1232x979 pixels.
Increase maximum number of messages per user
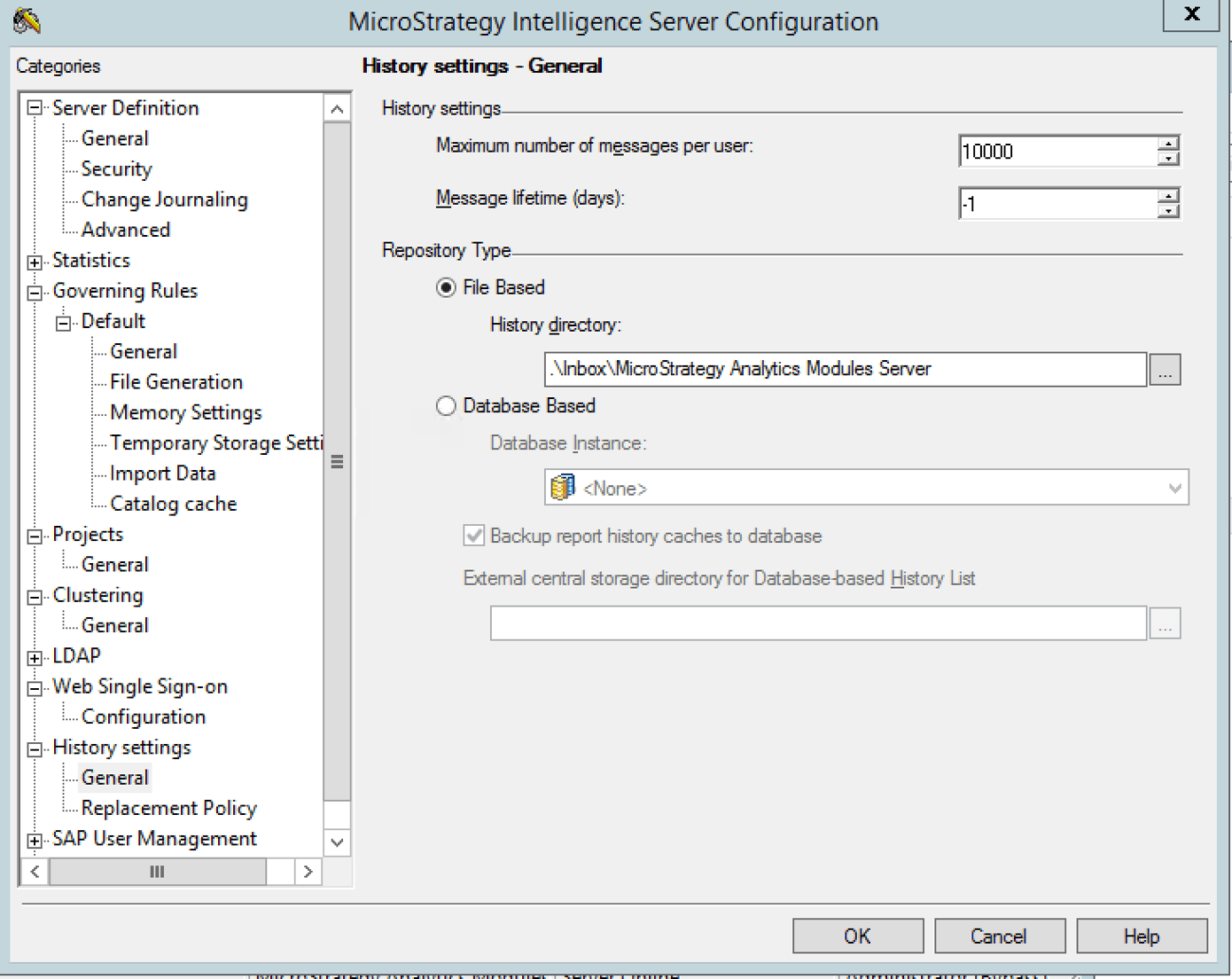click(x=1169, y=144)
